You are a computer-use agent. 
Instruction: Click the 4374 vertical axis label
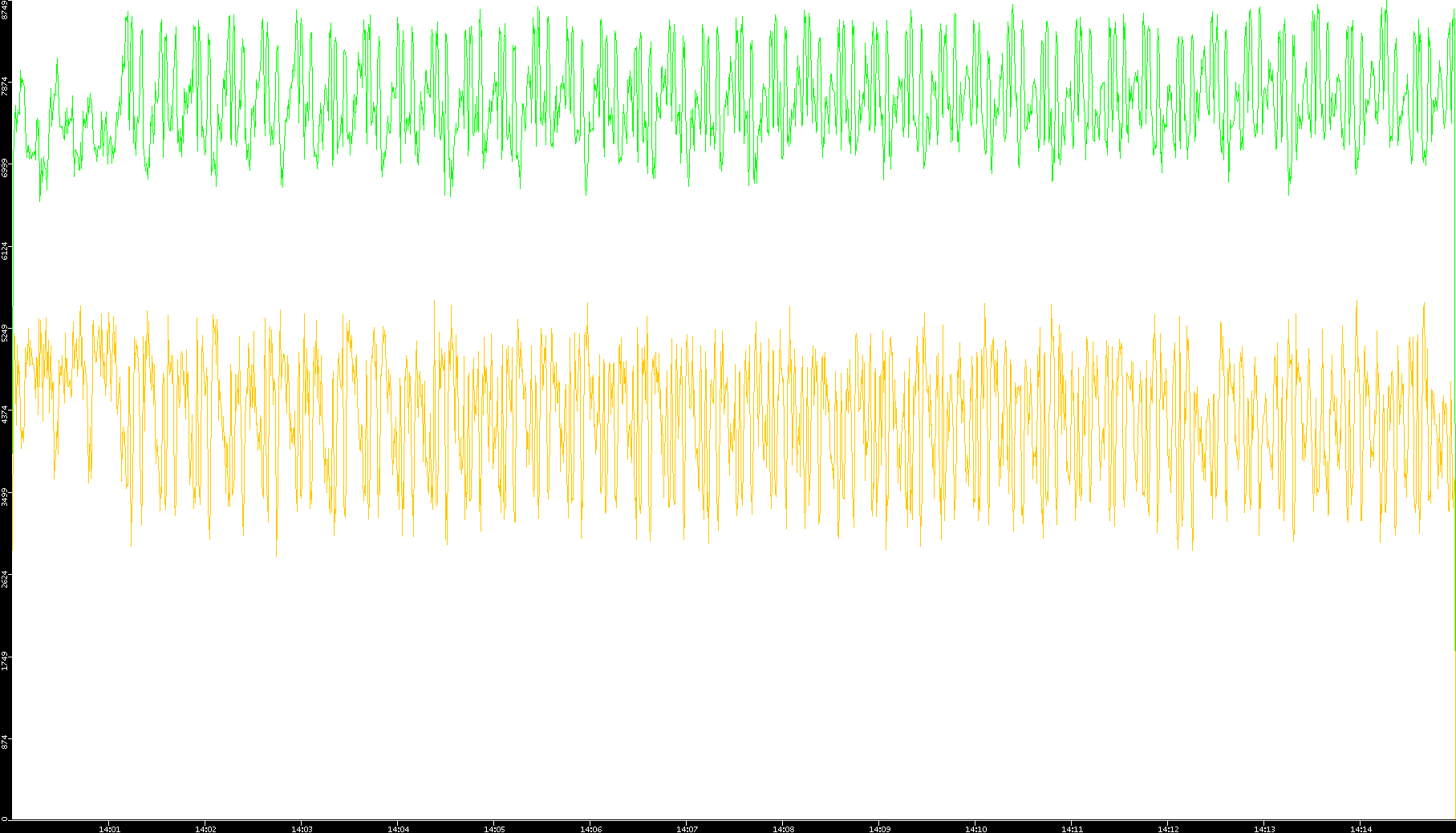(6, 414)
